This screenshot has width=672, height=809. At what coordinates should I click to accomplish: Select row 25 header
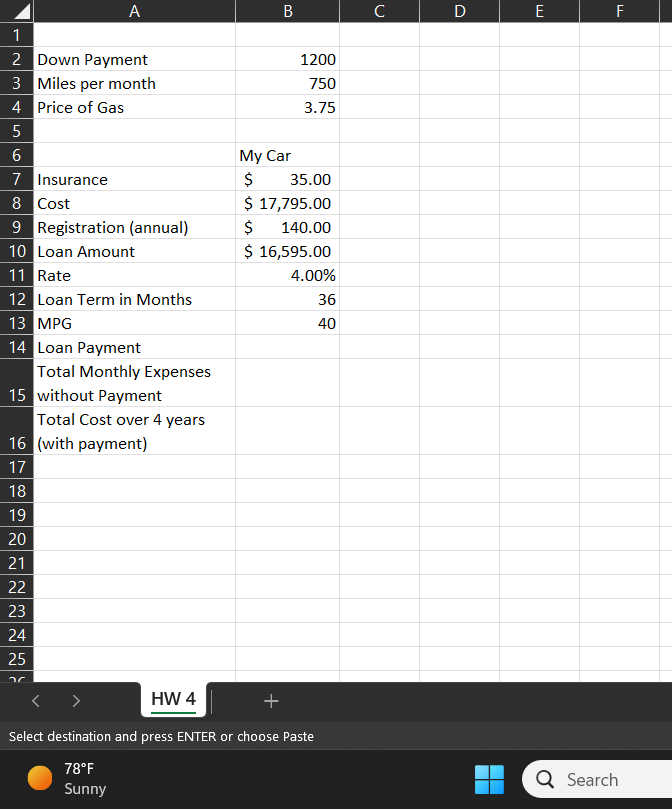click(x=17, y=659)
